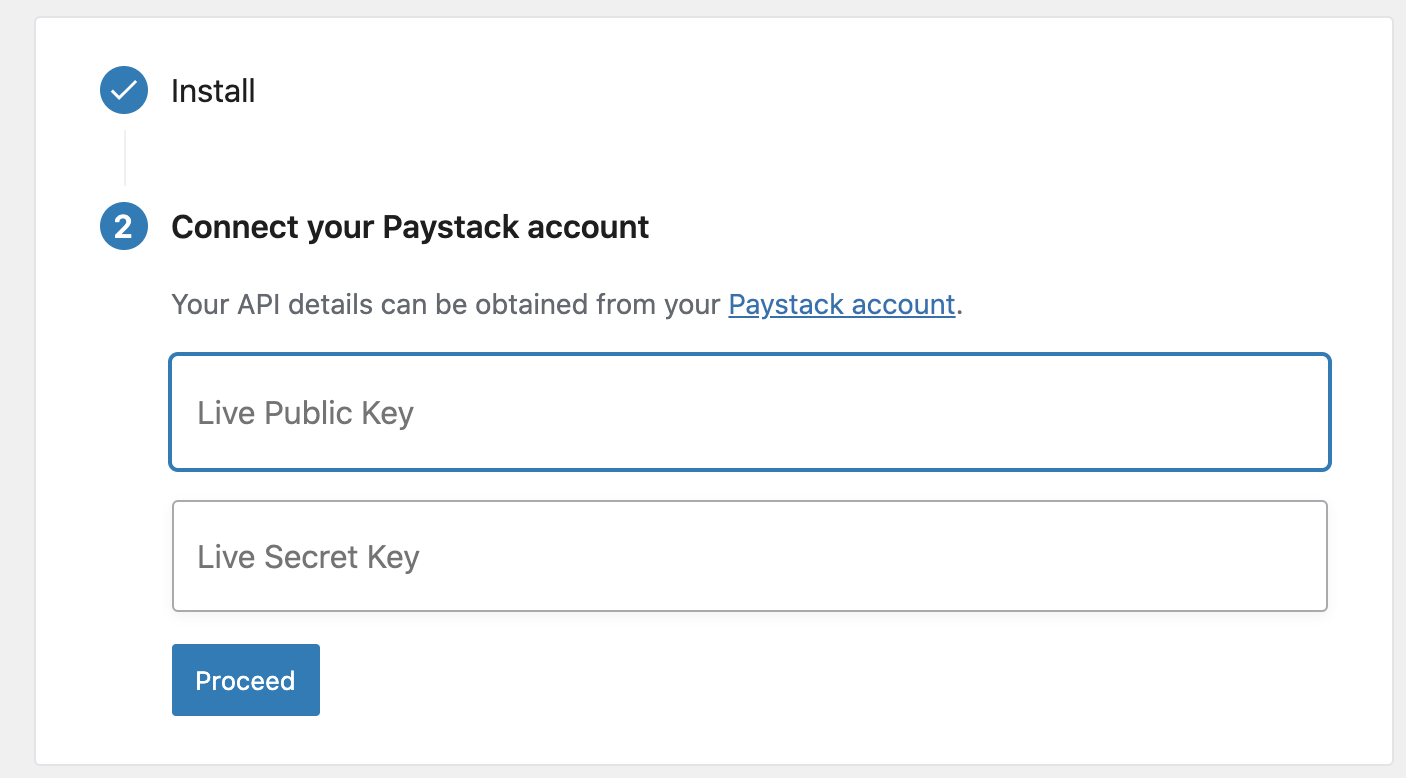This screenshot has width=1406, height=778.
Task: Click the completed Install step indicator
Action: (124, 91)
